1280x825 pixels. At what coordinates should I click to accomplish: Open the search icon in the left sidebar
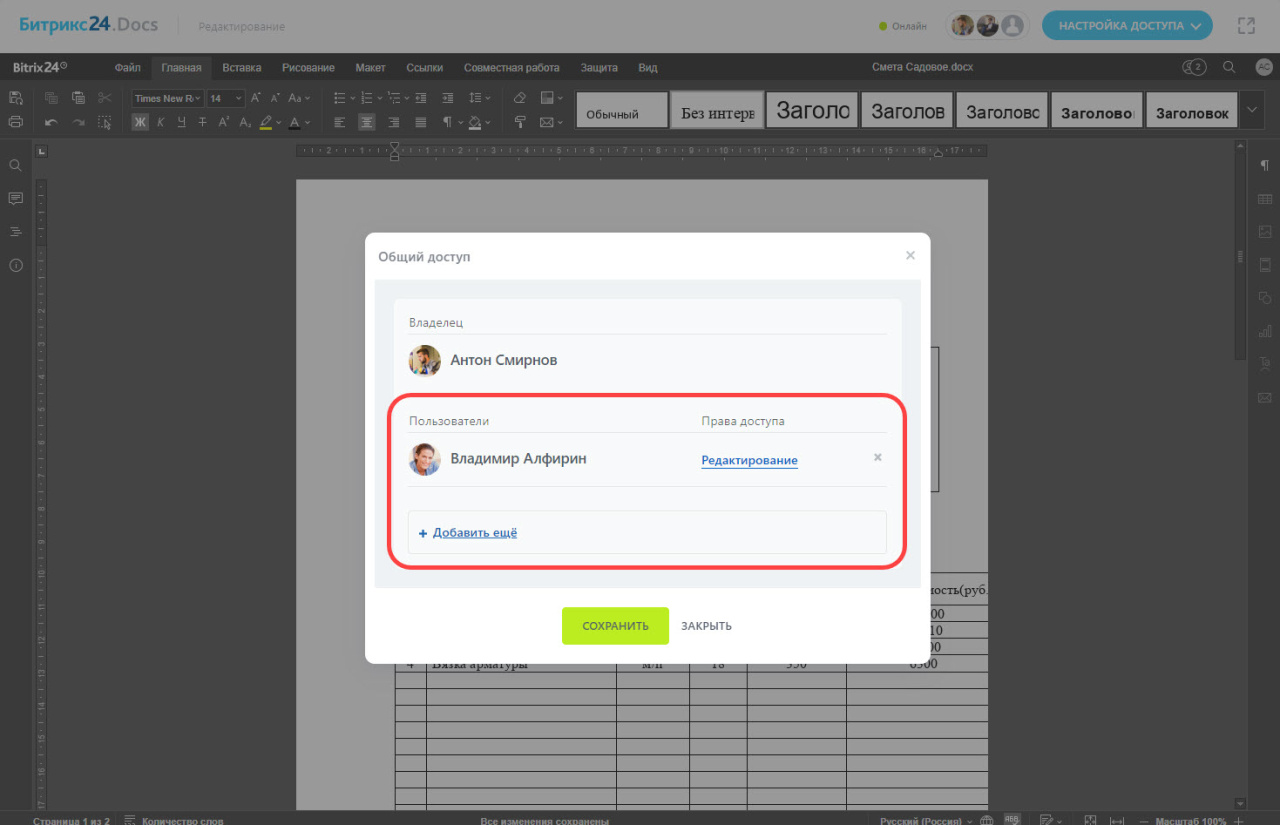[x=15, y=165]
